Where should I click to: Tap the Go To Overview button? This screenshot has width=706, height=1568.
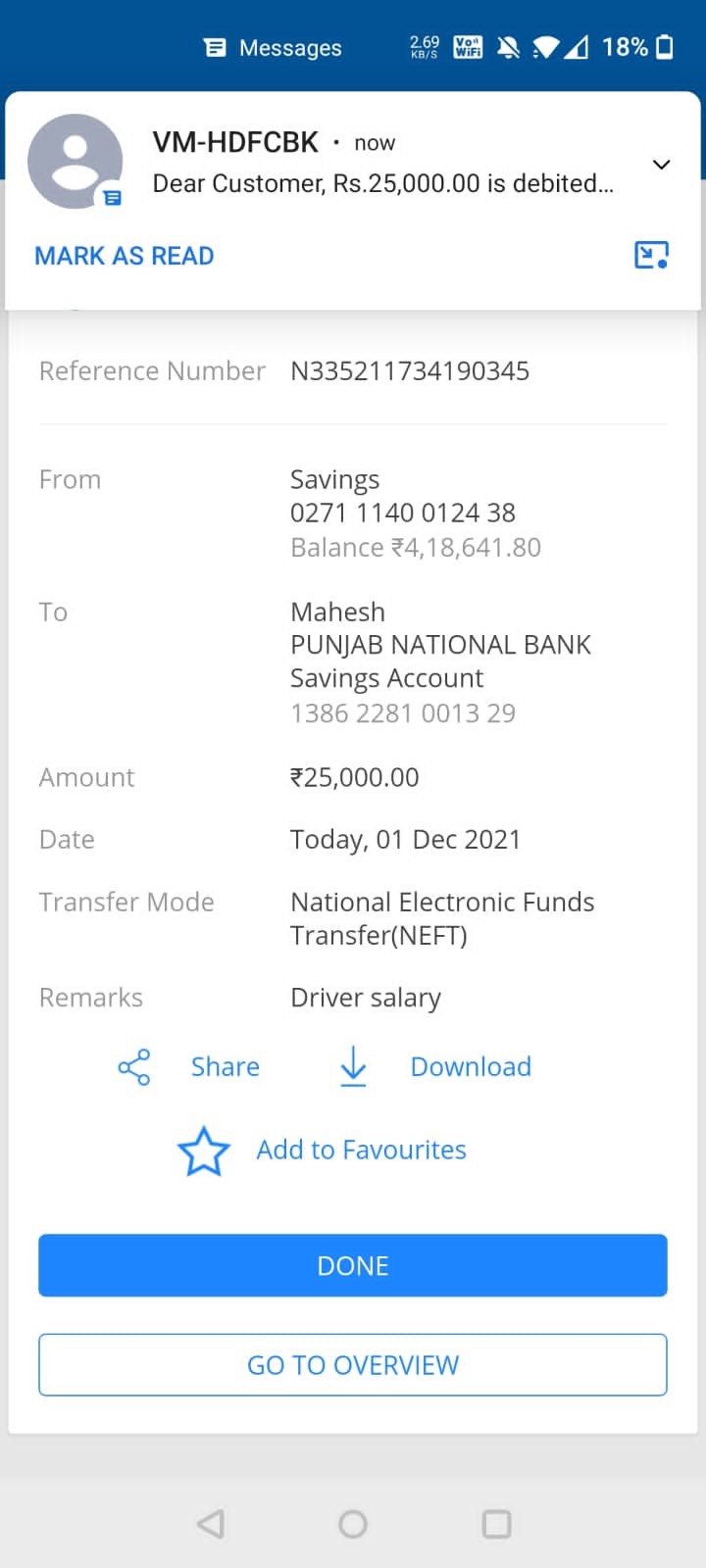353,1364
